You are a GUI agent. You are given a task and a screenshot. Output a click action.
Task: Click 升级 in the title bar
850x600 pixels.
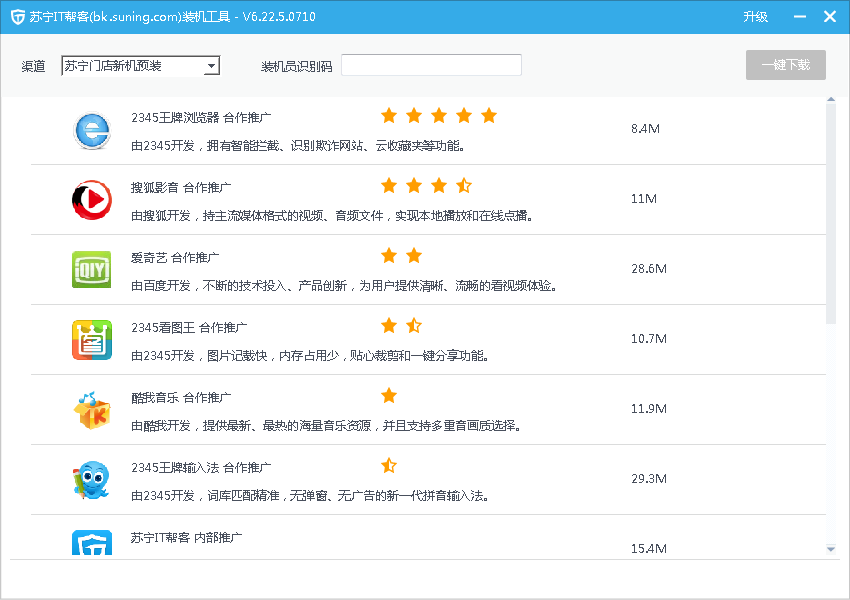point(755,17)
